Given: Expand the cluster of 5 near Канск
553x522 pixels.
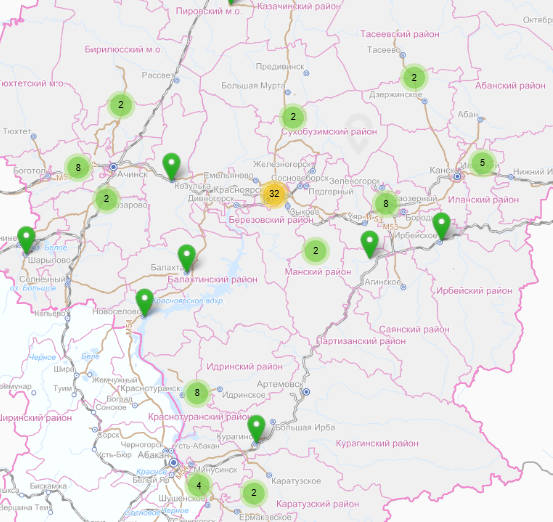Looking at the screenshot, I should coord(482,163).
